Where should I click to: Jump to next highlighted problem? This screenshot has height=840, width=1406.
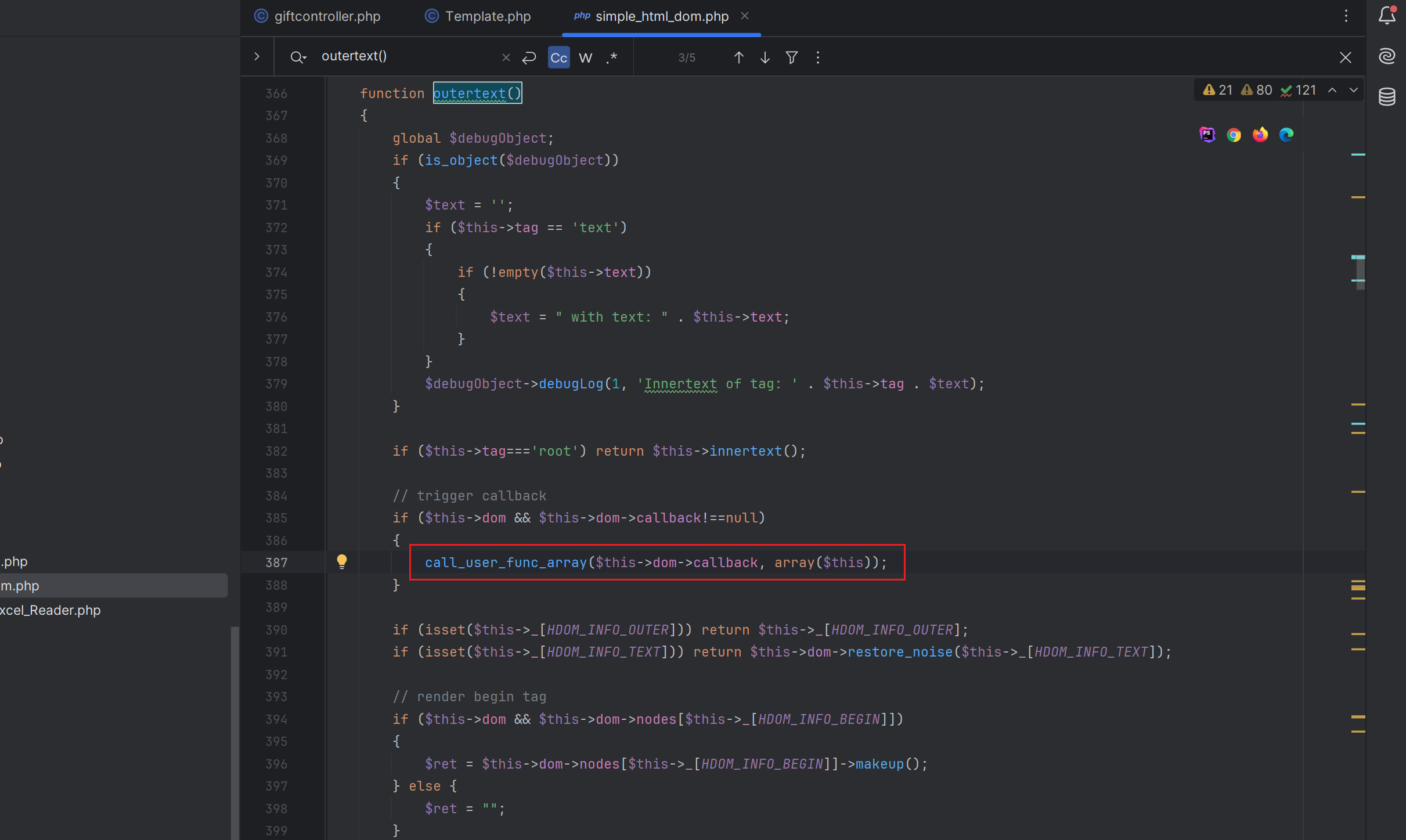tap(1354, 90)
